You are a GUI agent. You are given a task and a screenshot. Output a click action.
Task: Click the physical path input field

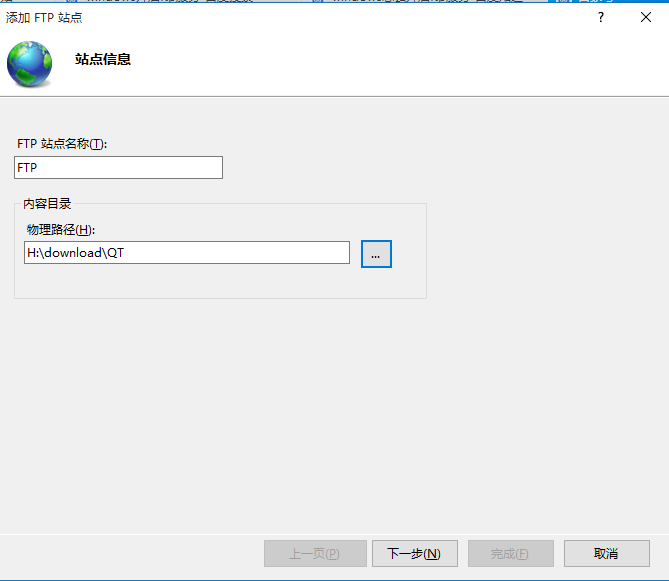[187, 253]
